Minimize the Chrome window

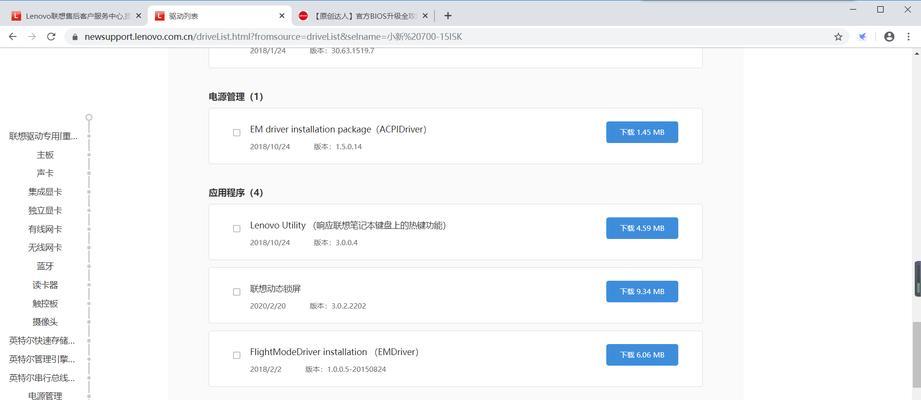[853, 9]
